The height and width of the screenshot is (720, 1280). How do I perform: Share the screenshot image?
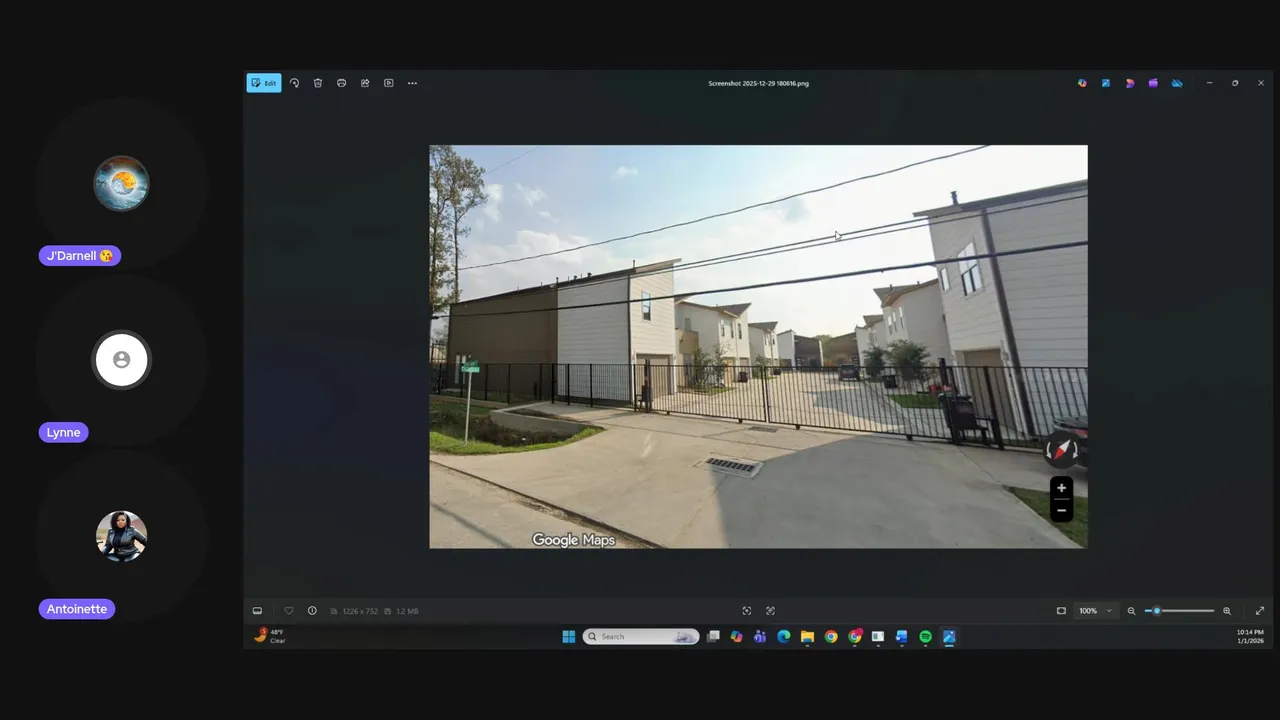pos(365,83)
